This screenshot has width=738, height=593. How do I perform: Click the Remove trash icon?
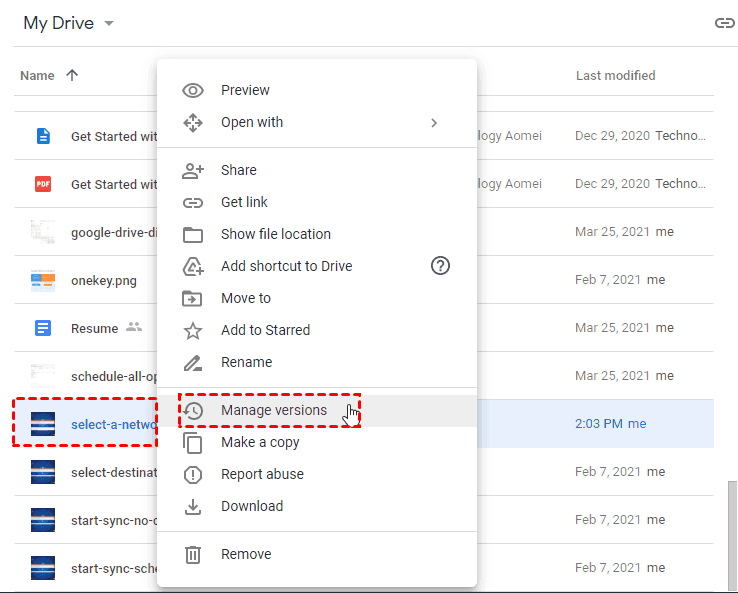(193, 554)
